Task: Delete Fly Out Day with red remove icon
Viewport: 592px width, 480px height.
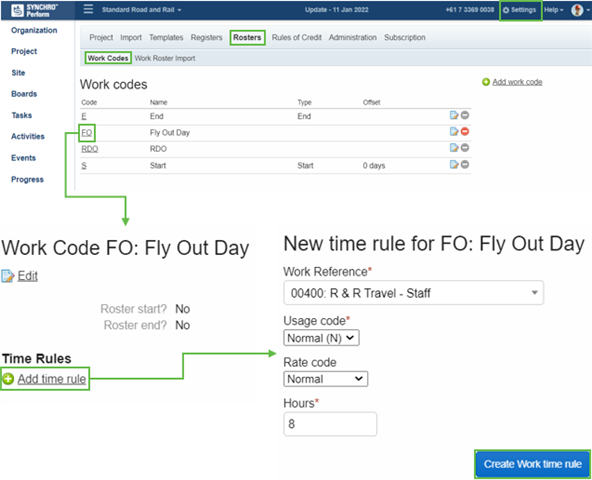Action: point(465,131)
